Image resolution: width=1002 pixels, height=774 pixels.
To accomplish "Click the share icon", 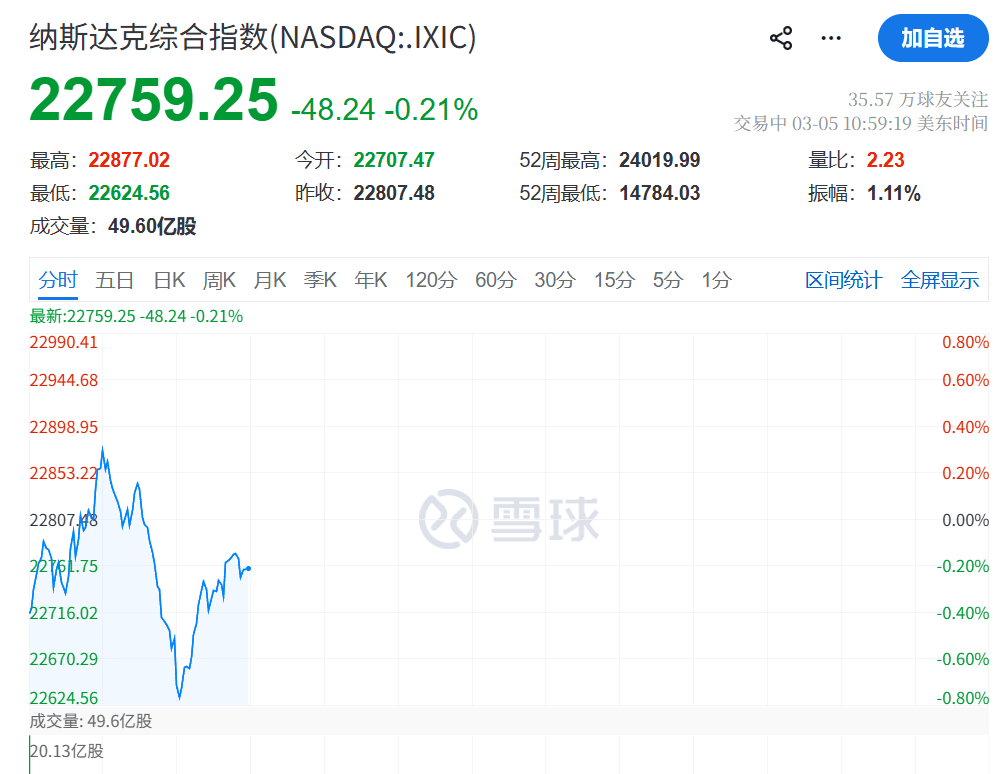I will pyautogui.click(x=780, y=37).
